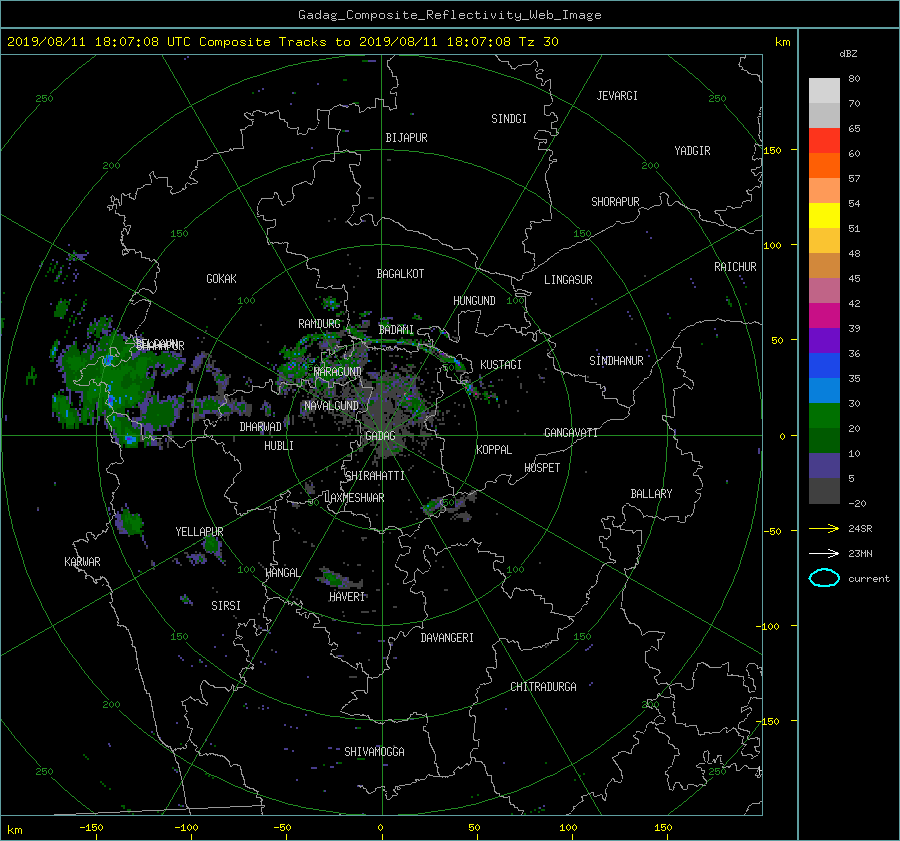Click the GADAG radar center label

click(380, 436)
